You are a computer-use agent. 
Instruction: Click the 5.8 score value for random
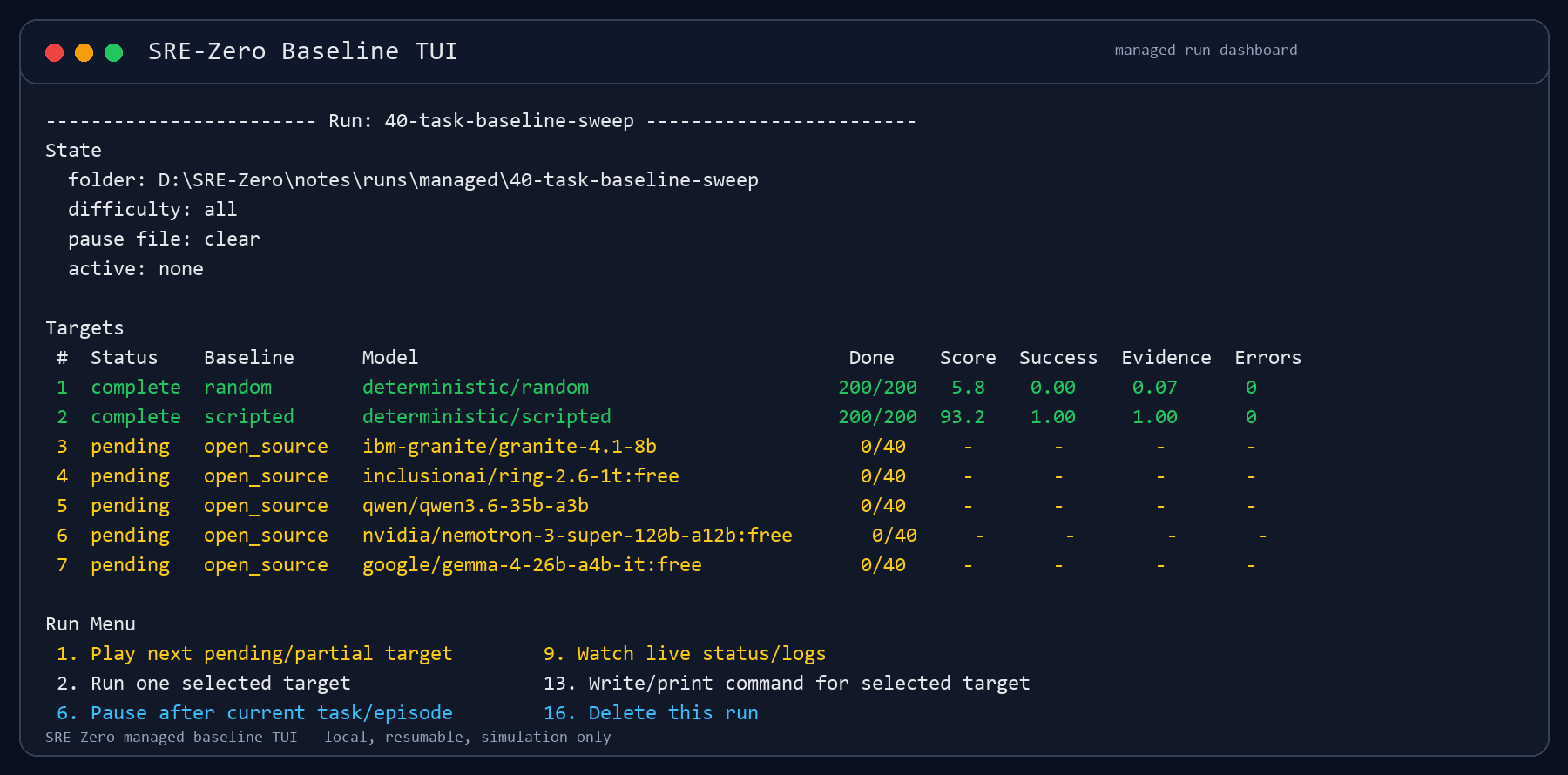click(968, 387)
